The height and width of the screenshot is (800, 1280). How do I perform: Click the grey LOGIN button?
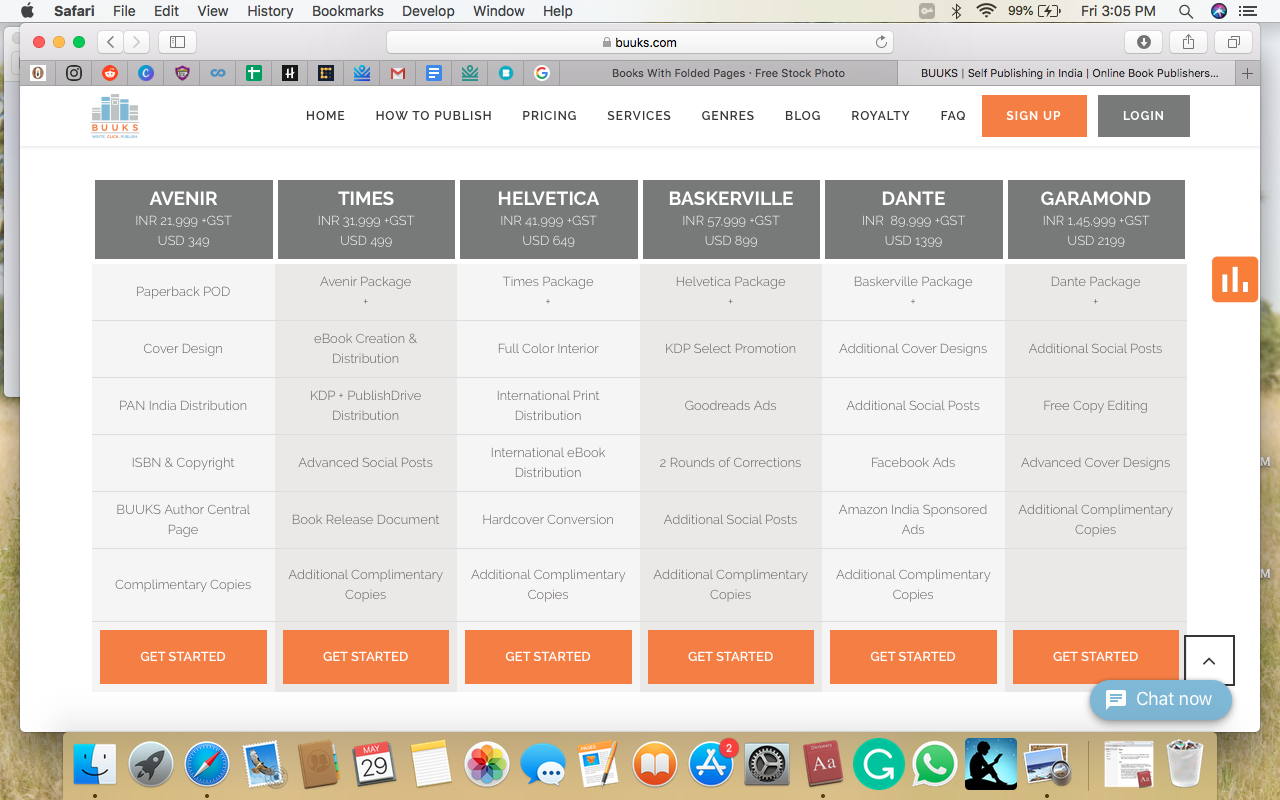[1143, 116]
